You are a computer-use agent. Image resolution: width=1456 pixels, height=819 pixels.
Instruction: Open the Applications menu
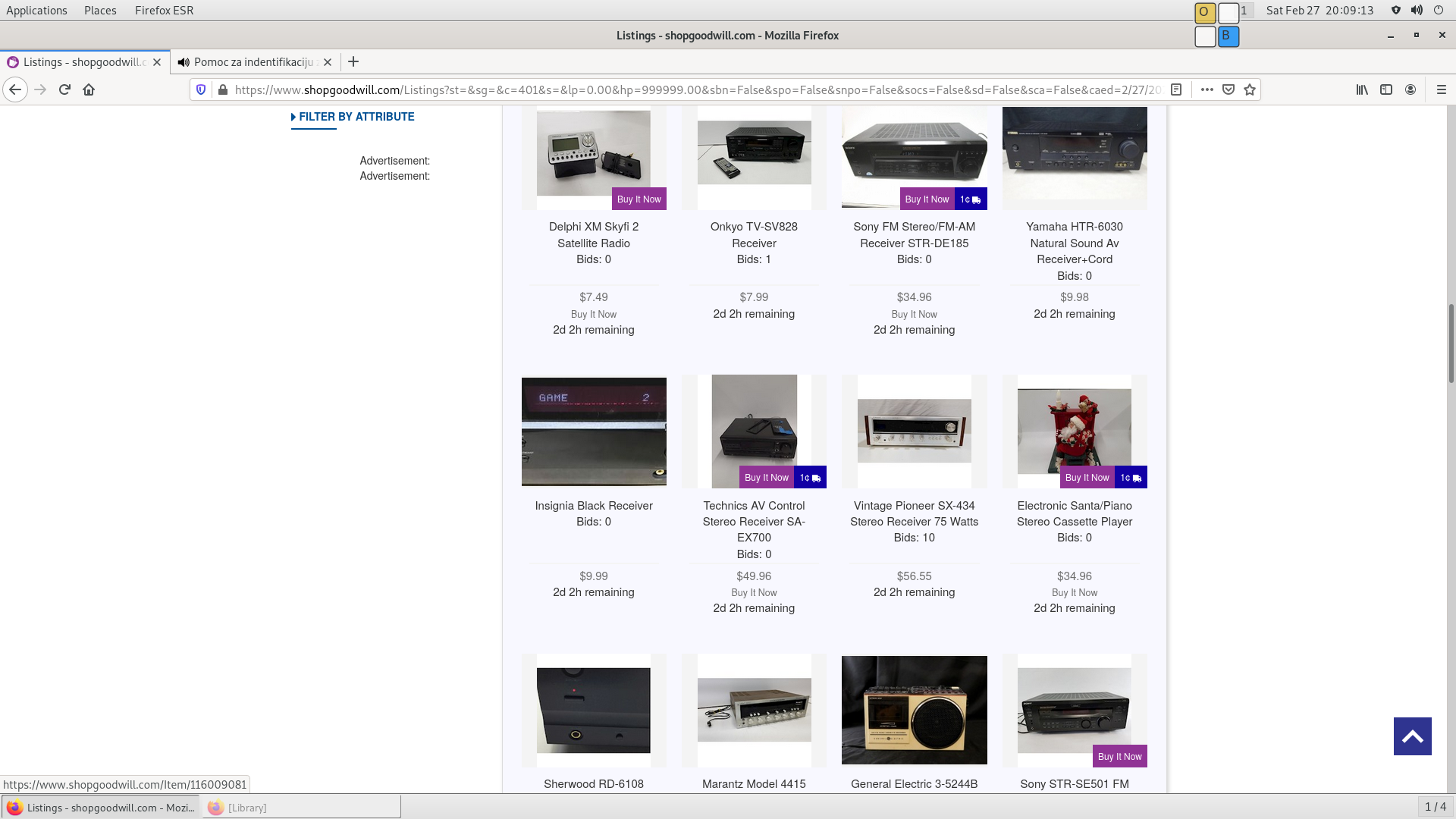click(36, 11)
